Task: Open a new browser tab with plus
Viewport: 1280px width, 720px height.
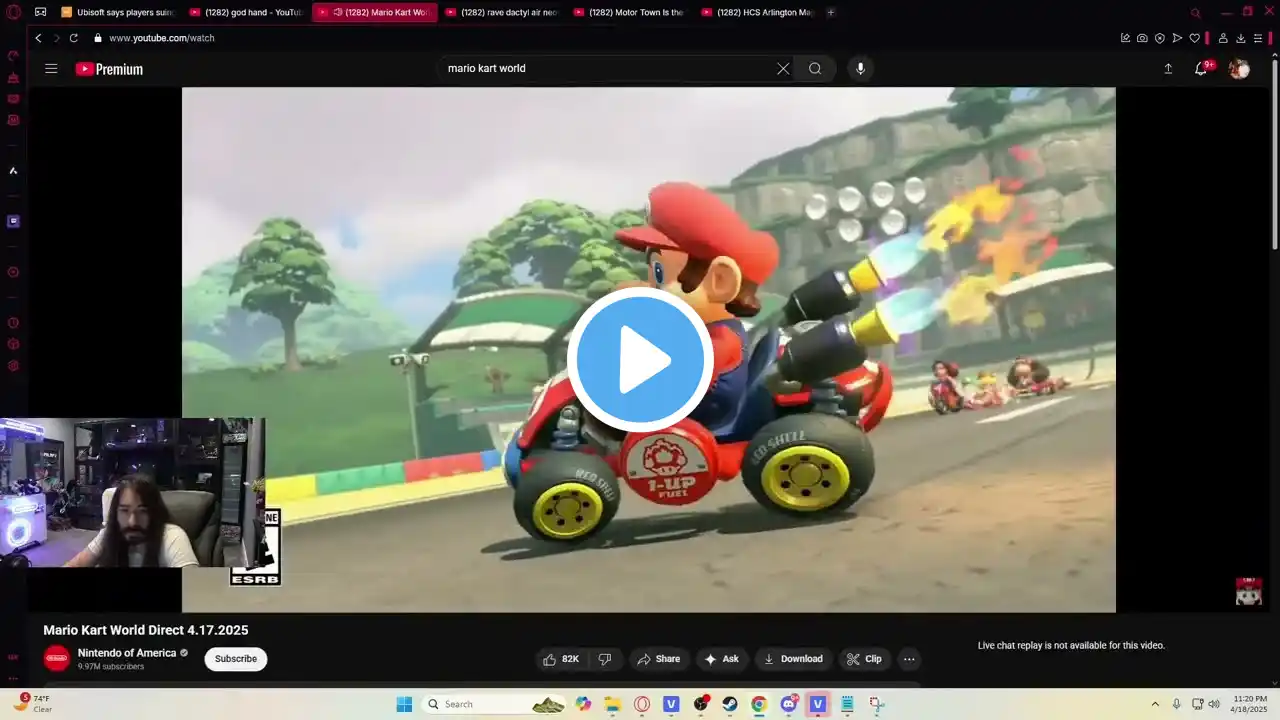Action: [831, 12]
